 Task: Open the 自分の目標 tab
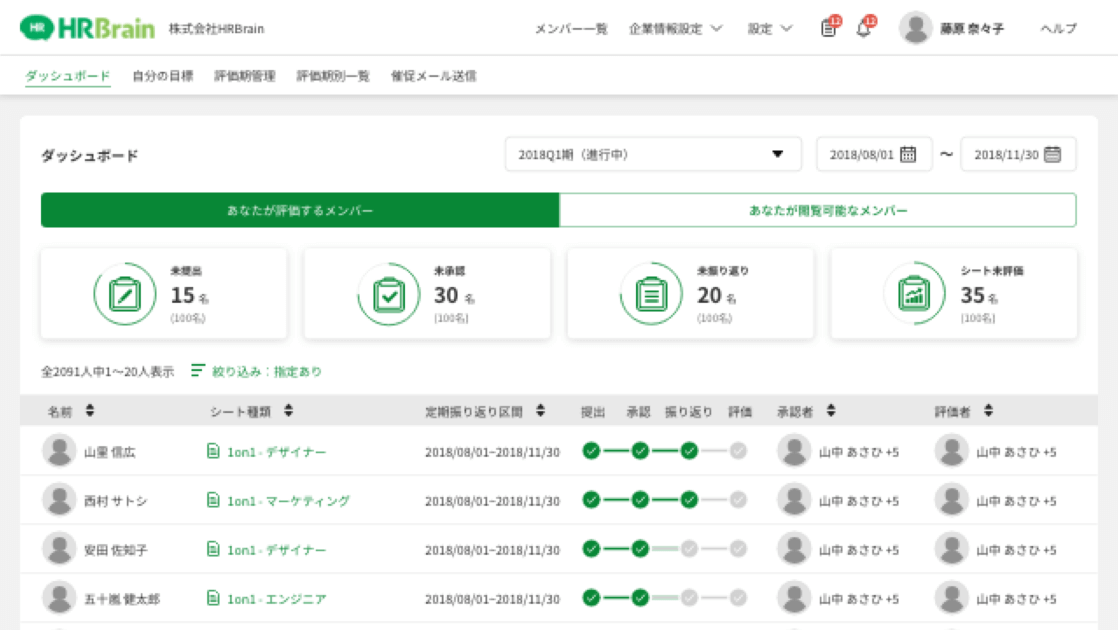[162, 76]
